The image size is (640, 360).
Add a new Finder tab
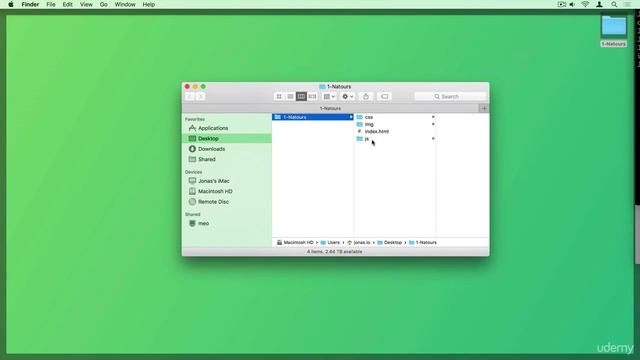pyautogui.click(x=484, y=108)
